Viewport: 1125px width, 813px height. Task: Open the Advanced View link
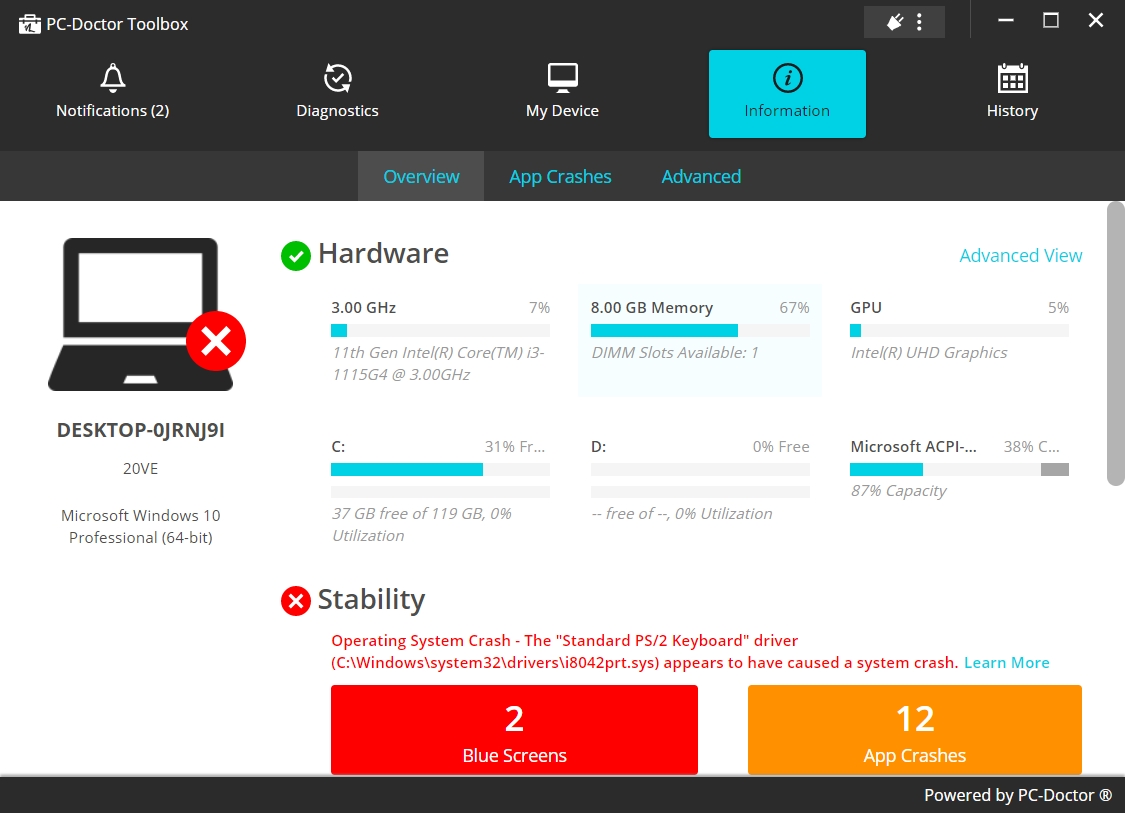pyautogui.click(x=1020, y=255)
